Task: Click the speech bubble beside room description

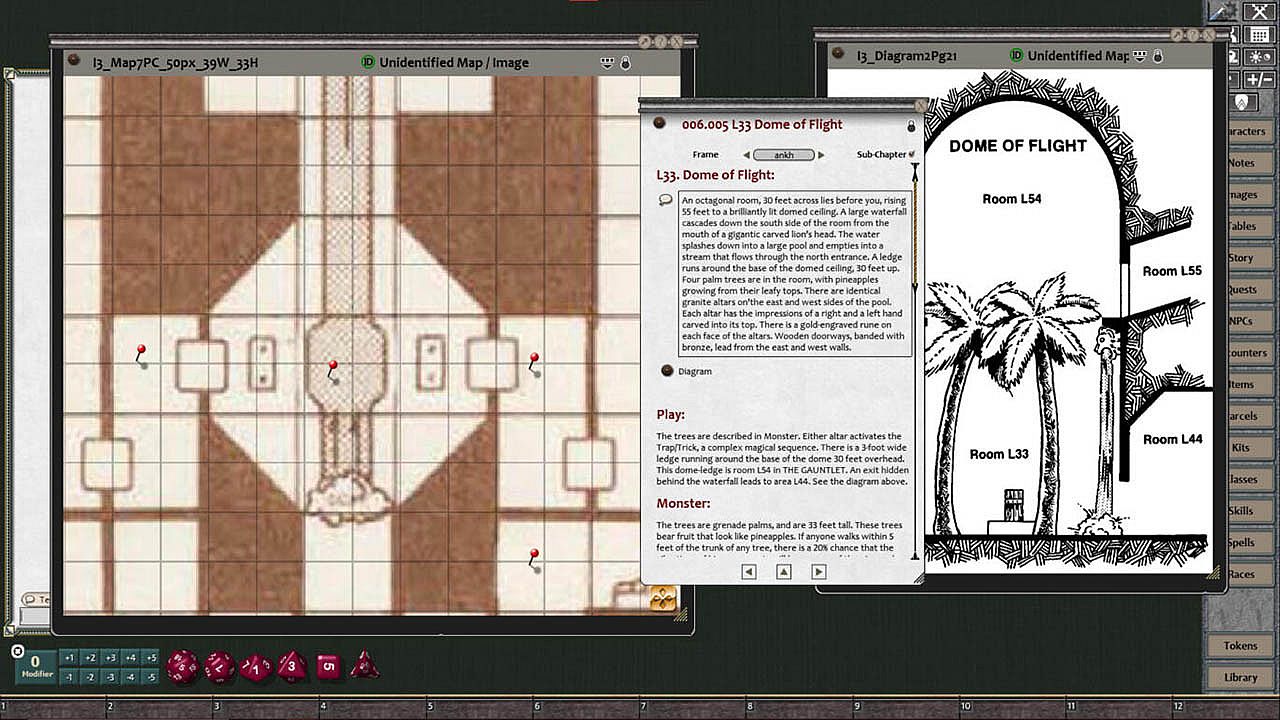Action: coord(665,200)
